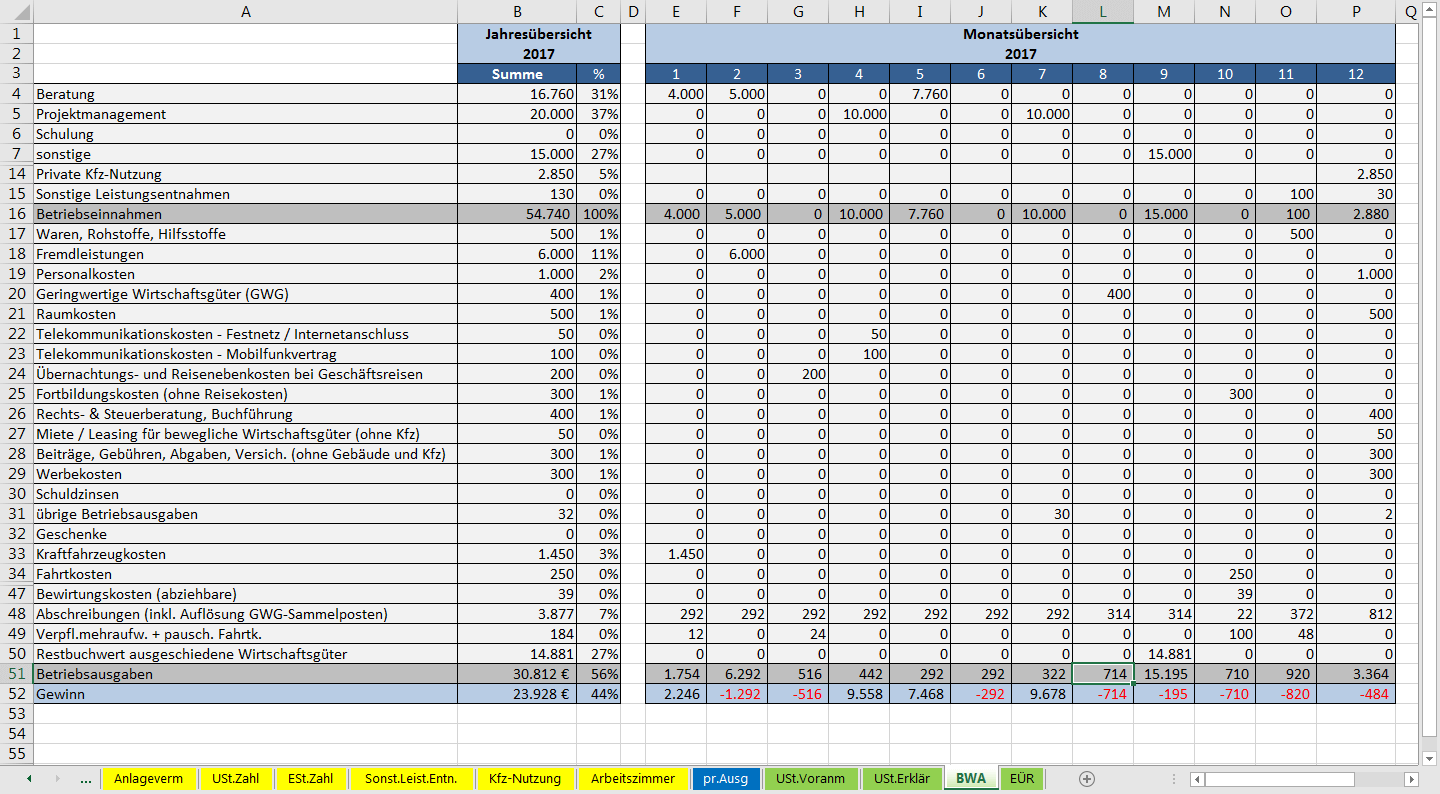This screenshot has width=1440, height=794.
Task: Open the USt.Erklär sheet tab
Action: click(x=901, y=779)
